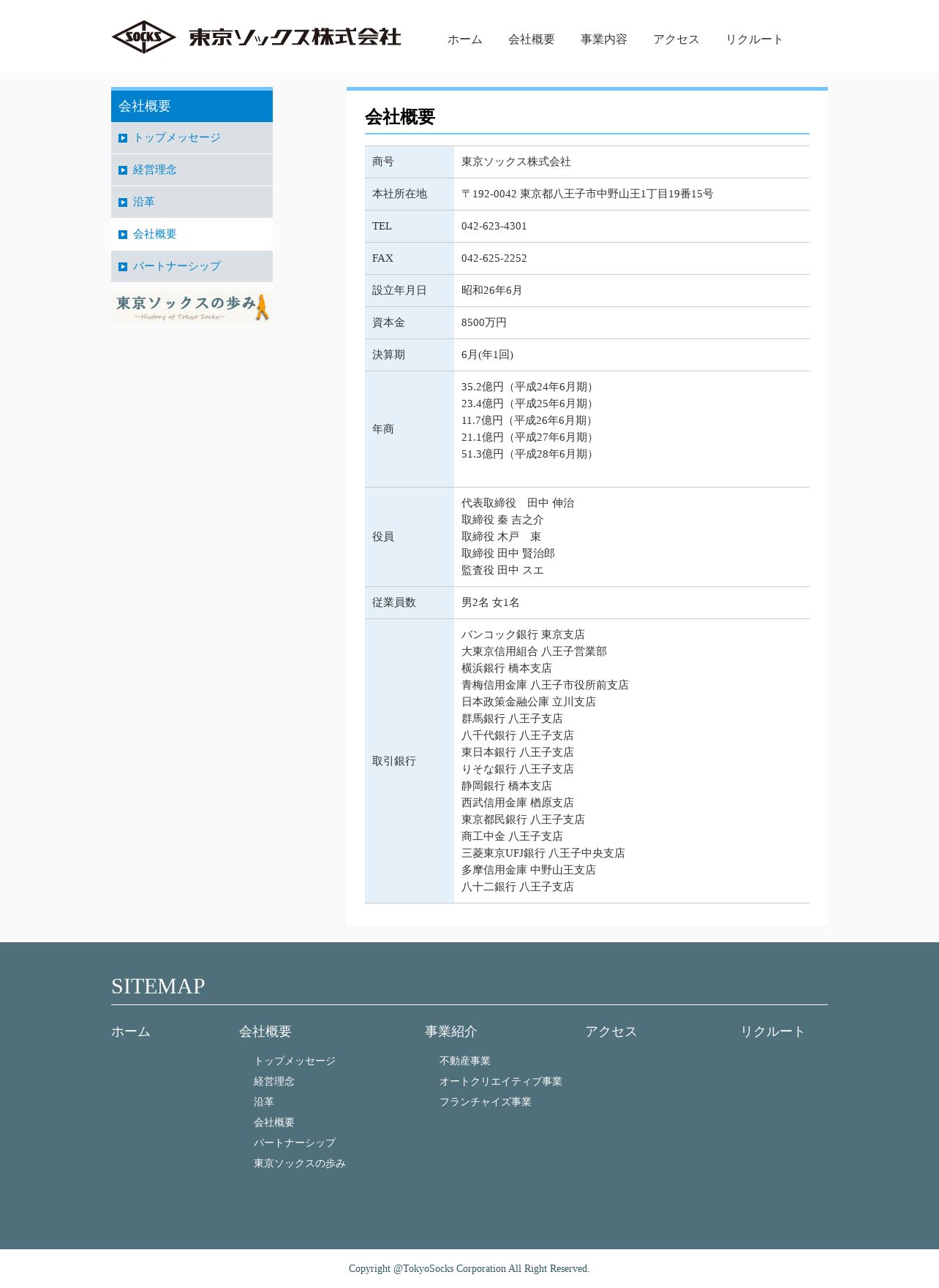Click the Tokyo Socks diamond logo
The width and height of the screenshot is (939, 1288).
143,37
